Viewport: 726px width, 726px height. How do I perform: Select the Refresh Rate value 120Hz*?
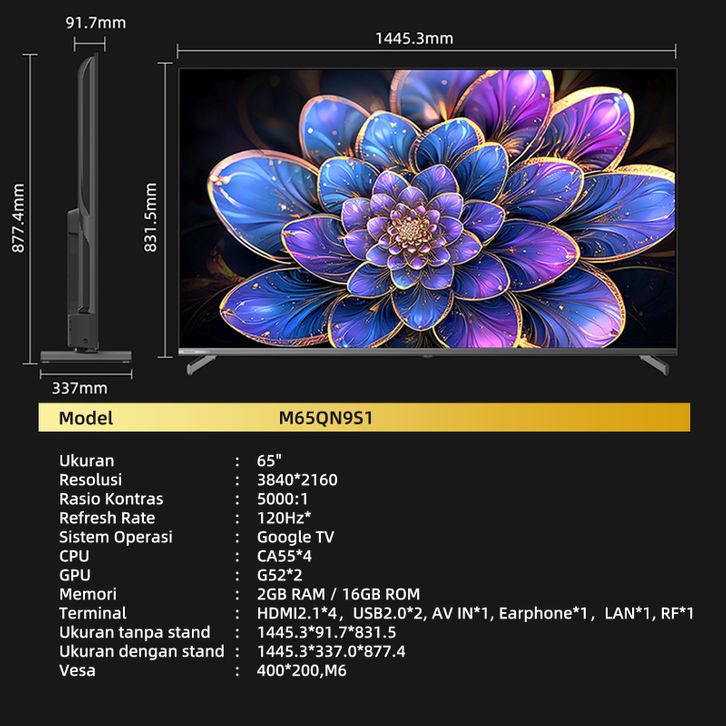(284, 518)
